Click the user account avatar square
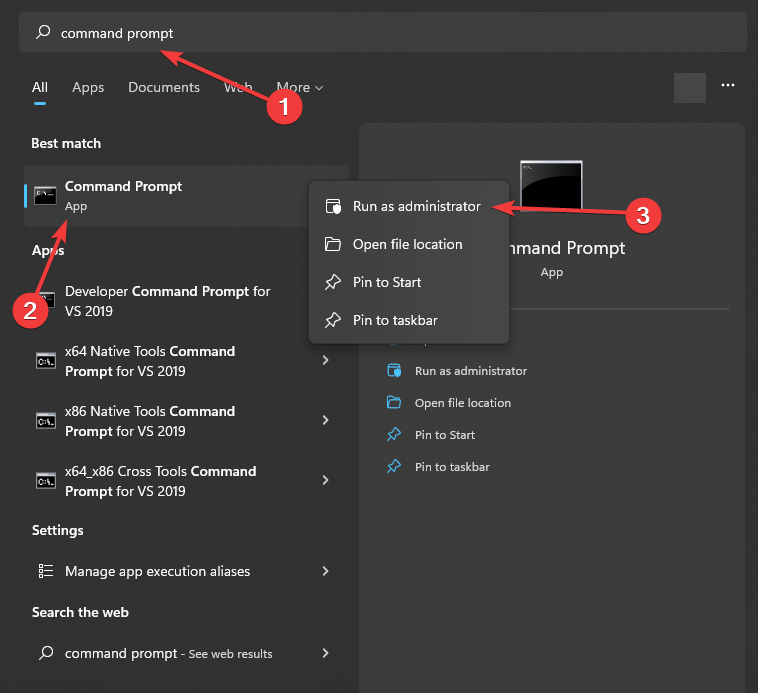 pos(689,87)
